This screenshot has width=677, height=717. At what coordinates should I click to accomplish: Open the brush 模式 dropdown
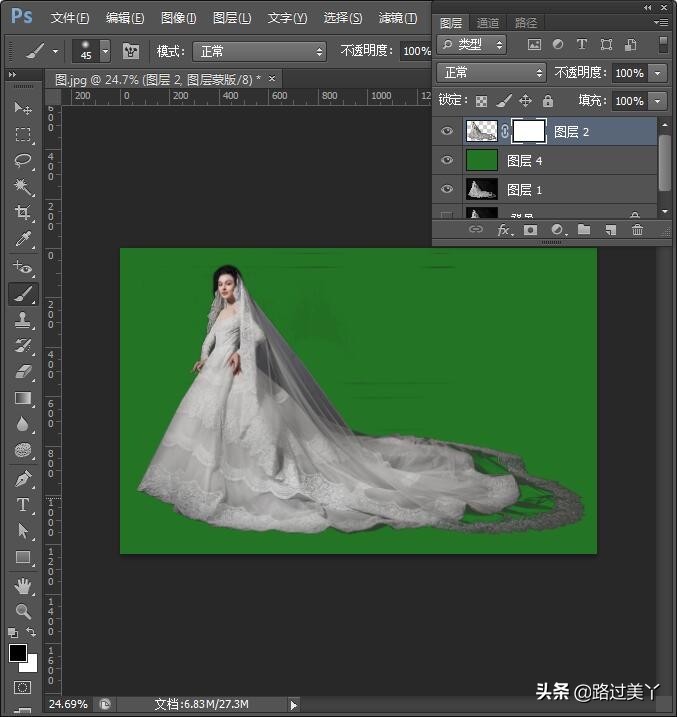pyautogui.click(x=259, y=51)
